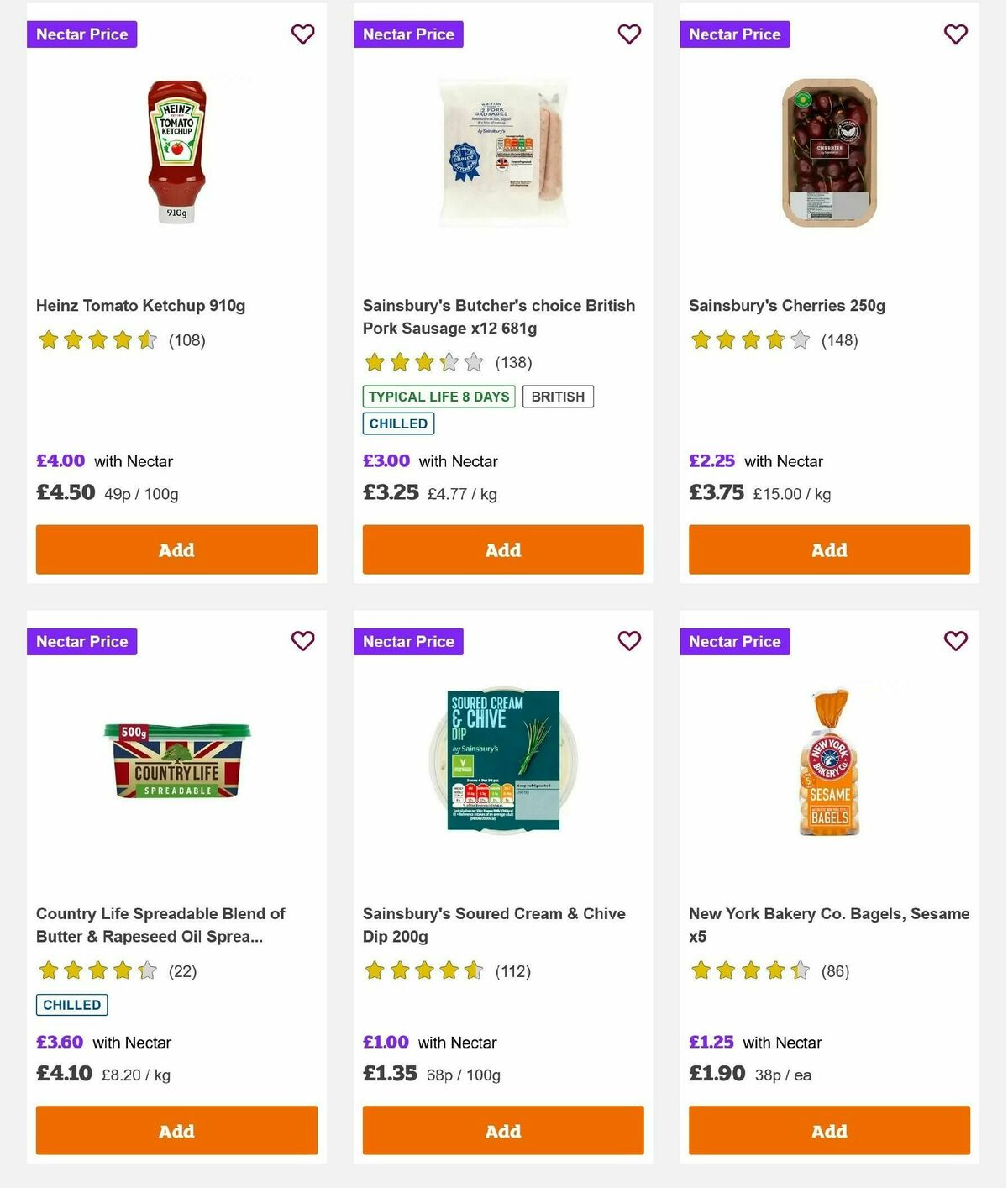Click the TYPICAL LIFE 8 DAYS label
This screenshot has height=1188, width=1008.
(x=438, y=396)
